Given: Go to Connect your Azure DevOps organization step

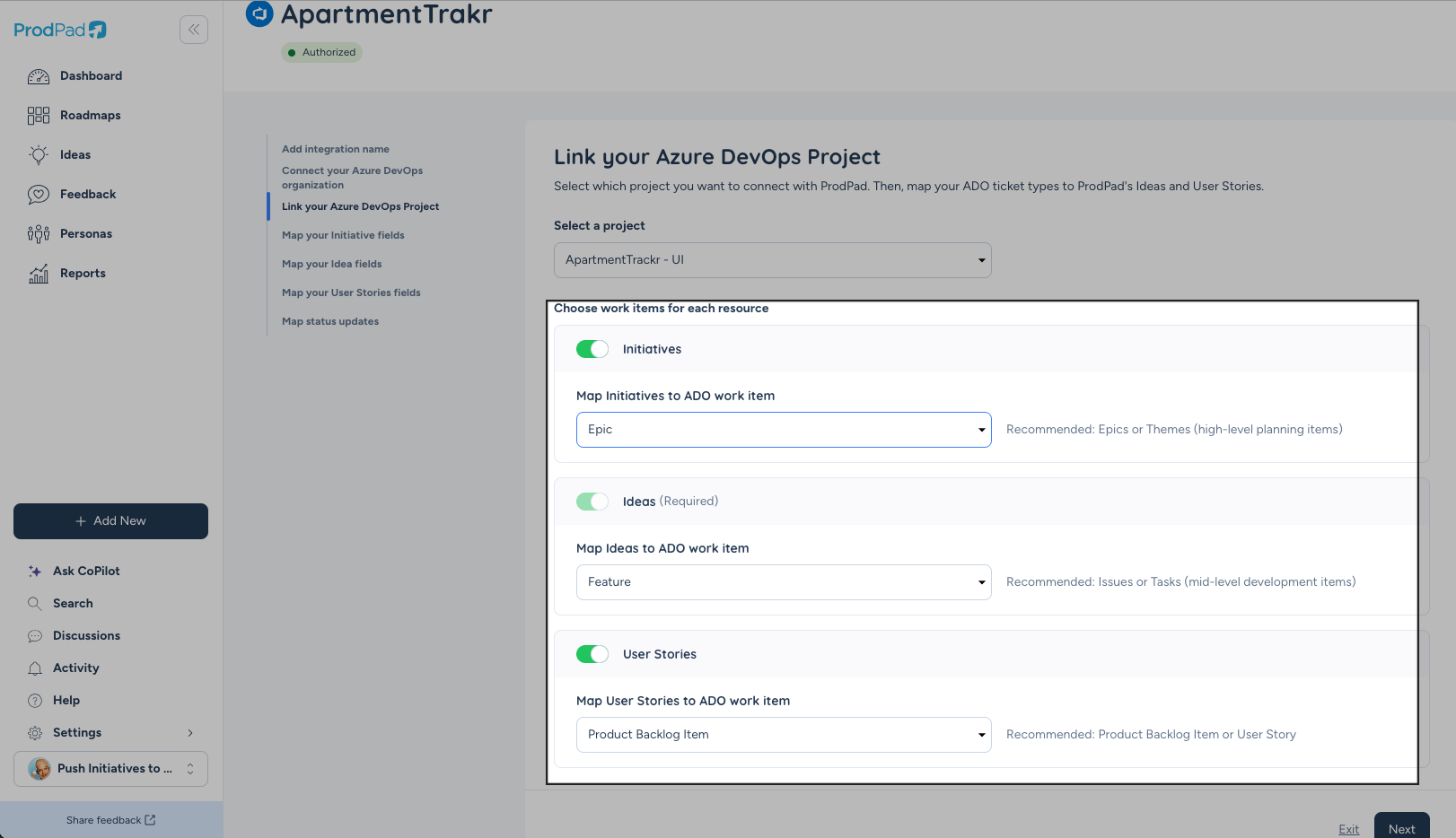Looking at the screenshot, I should (x=352, y=178).
